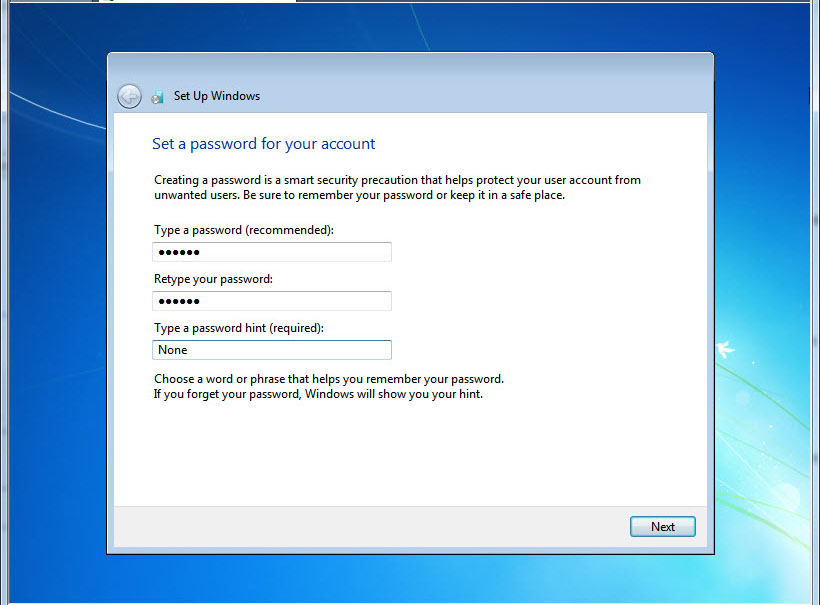Screen dimensions: 820x605
Task: Click the Set Up Windows title text
Action: click(x=216, y=95)
